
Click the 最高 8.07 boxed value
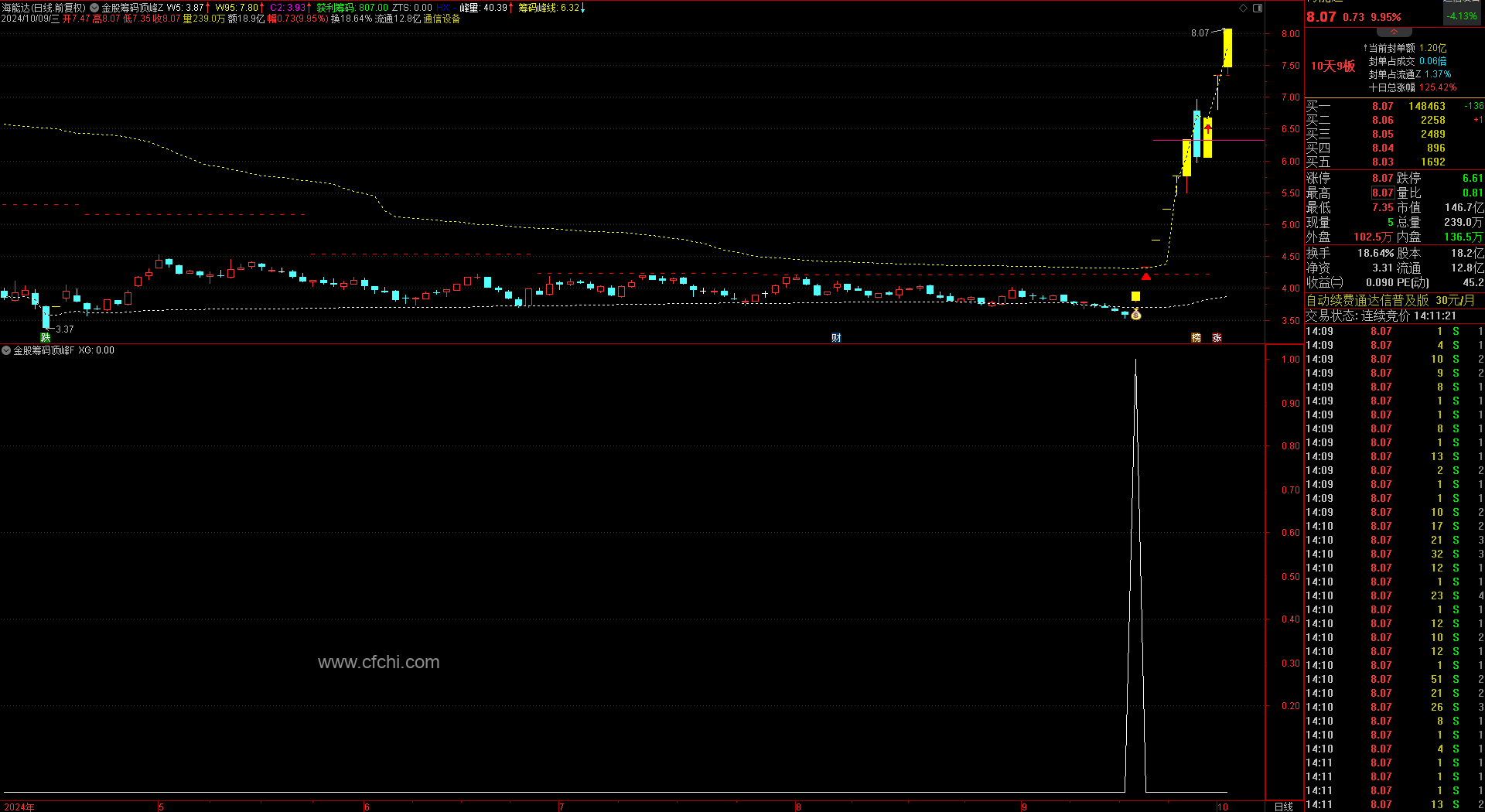point(1382,193)
